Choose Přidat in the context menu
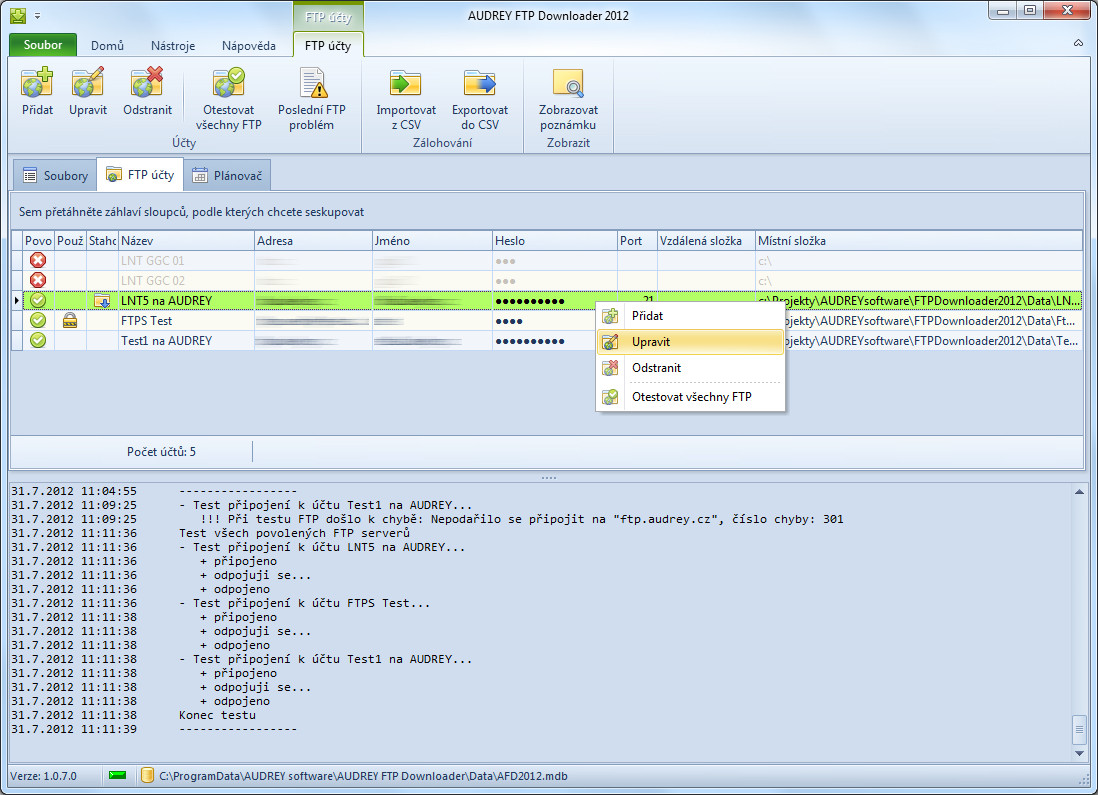The width and height of the screenshot is (1098, 795). coord(690,316)
